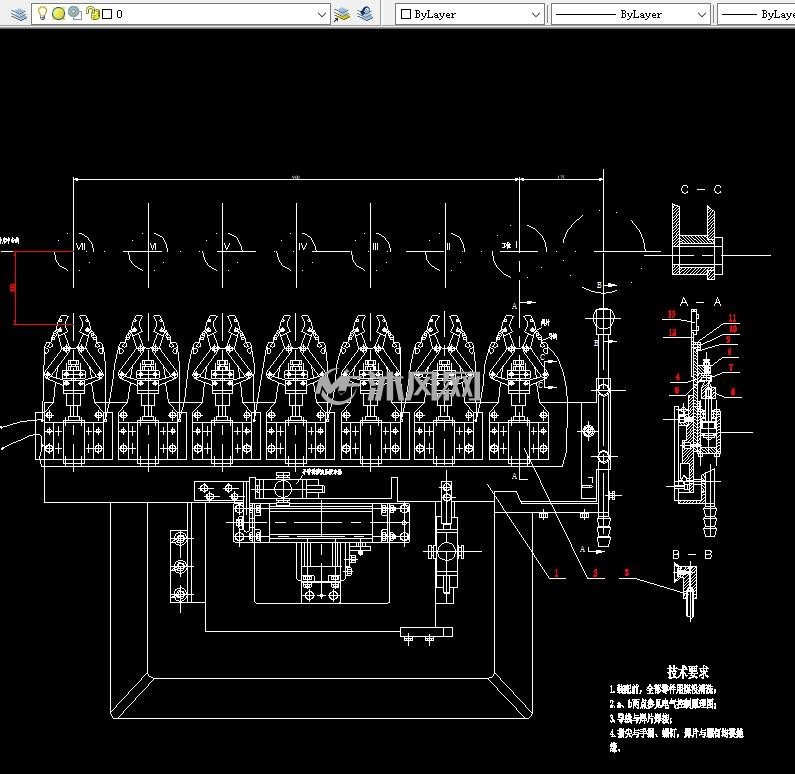This screenshot has width=795, height=774.
Task: Select station label II in drawing
Action: point(448,246)
